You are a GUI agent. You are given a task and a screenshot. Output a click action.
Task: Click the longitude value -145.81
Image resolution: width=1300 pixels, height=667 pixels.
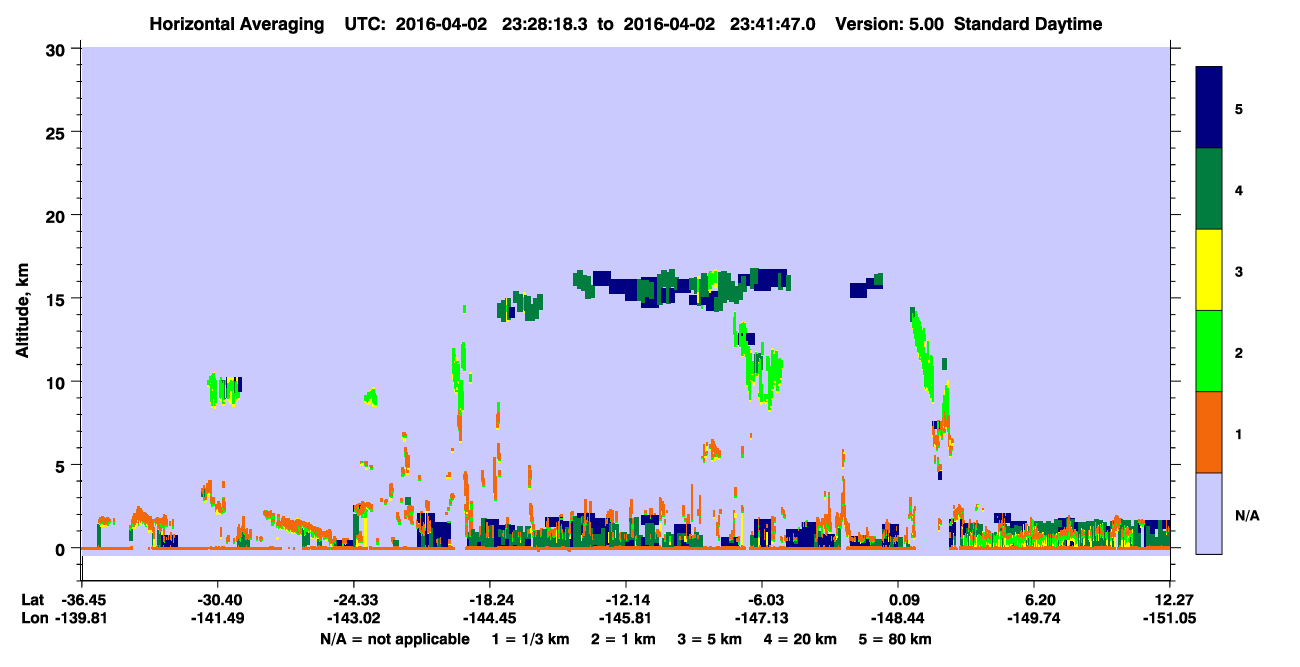[625, 617]
